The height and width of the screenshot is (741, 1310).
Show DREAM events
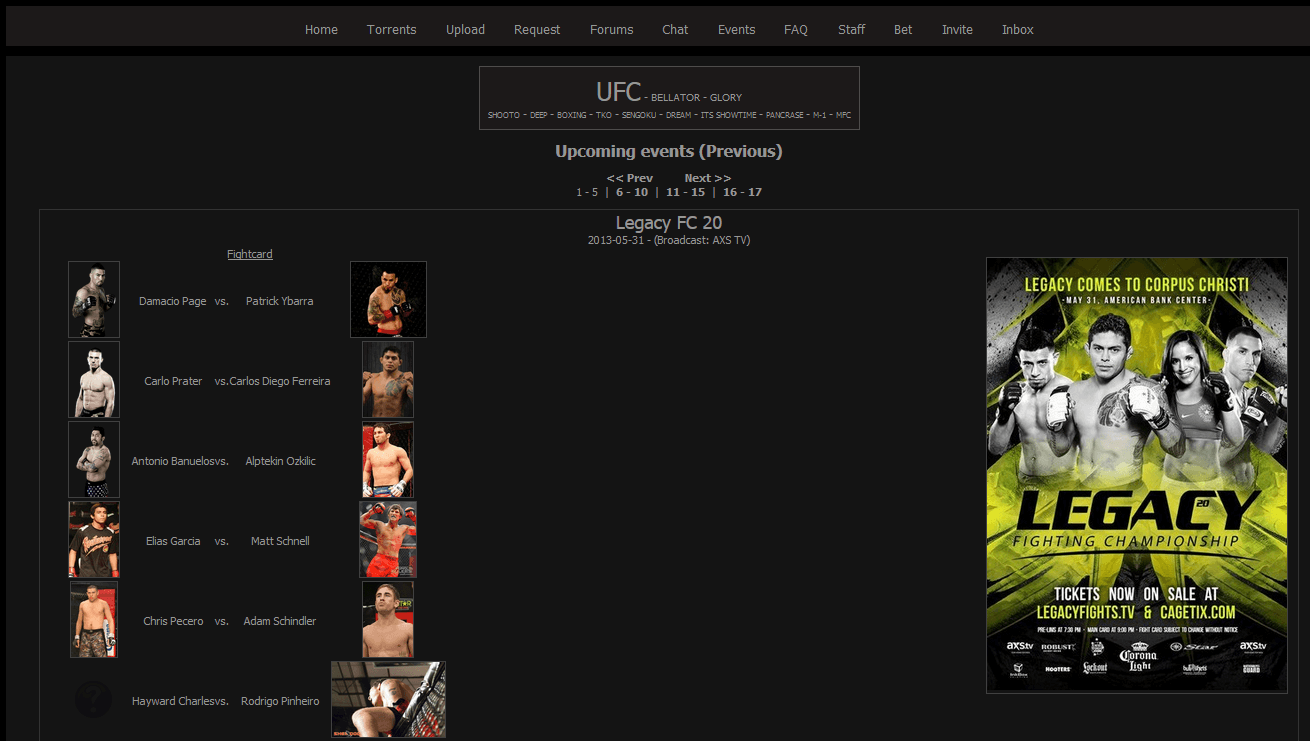point(679,116)
